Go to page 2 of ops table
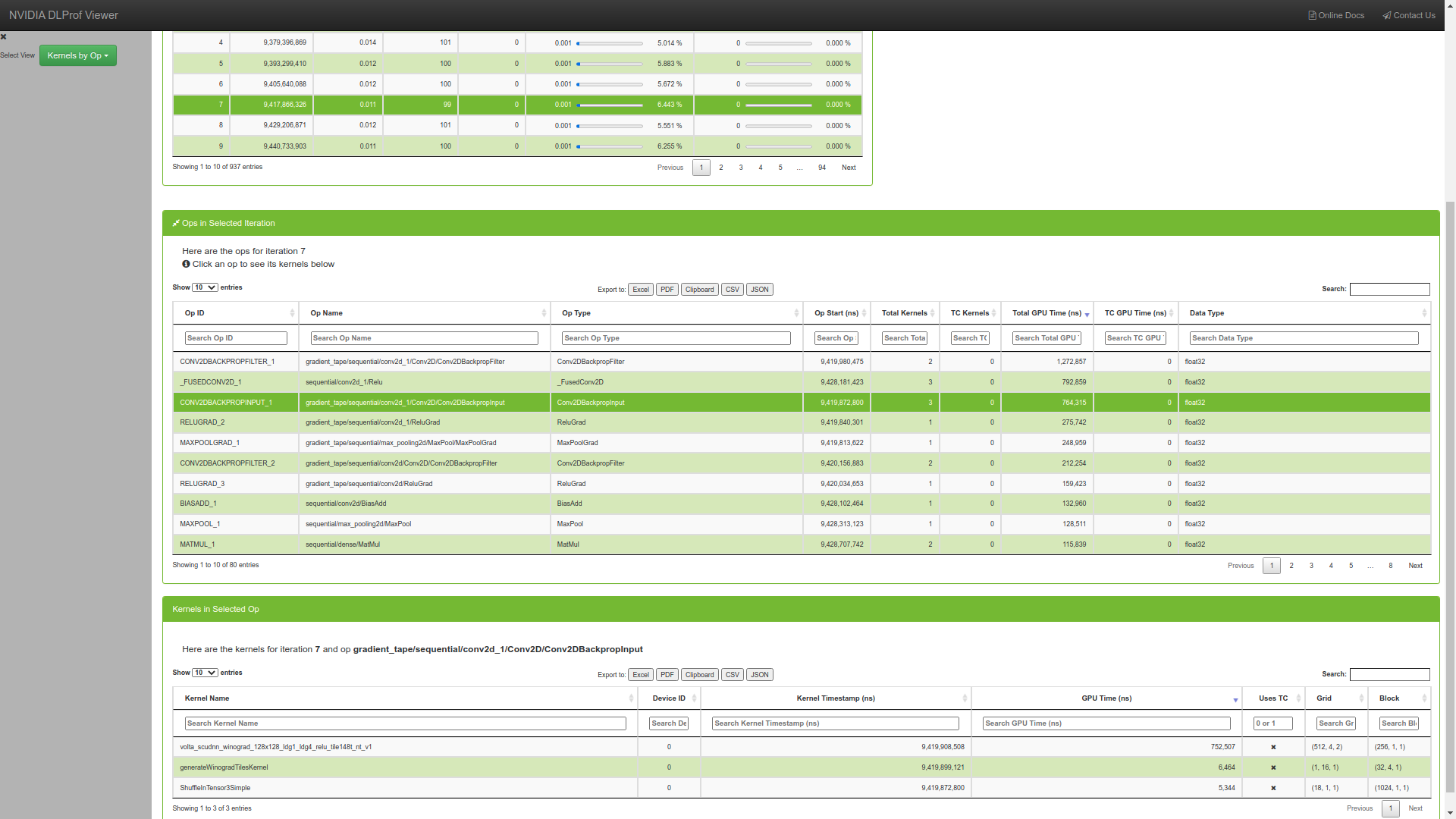 click(1291, 566)
